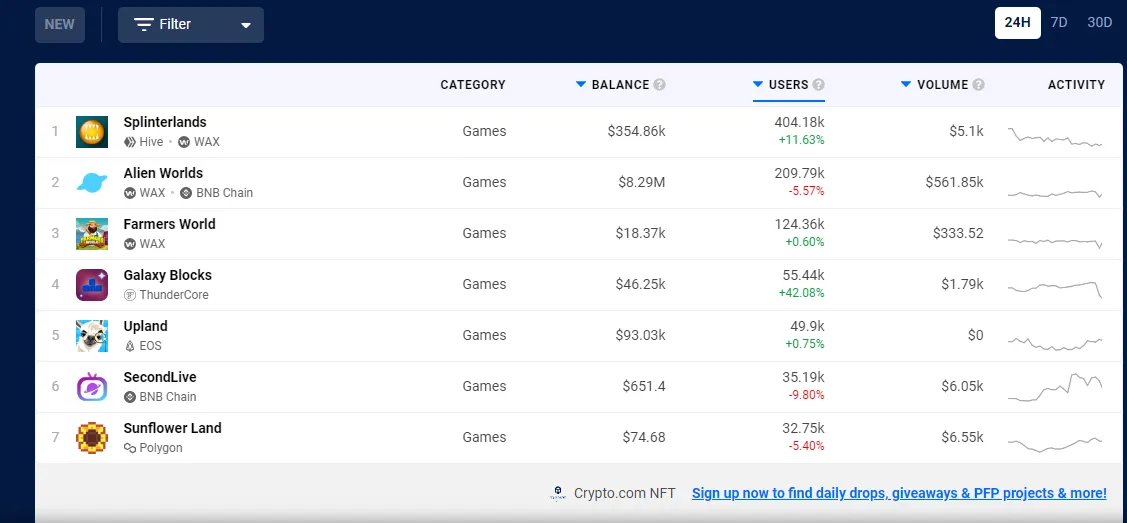Viewport: 1127px width, 523px height.
Task: Sort by Balance column arrow
Action: (x=581, y=85)
